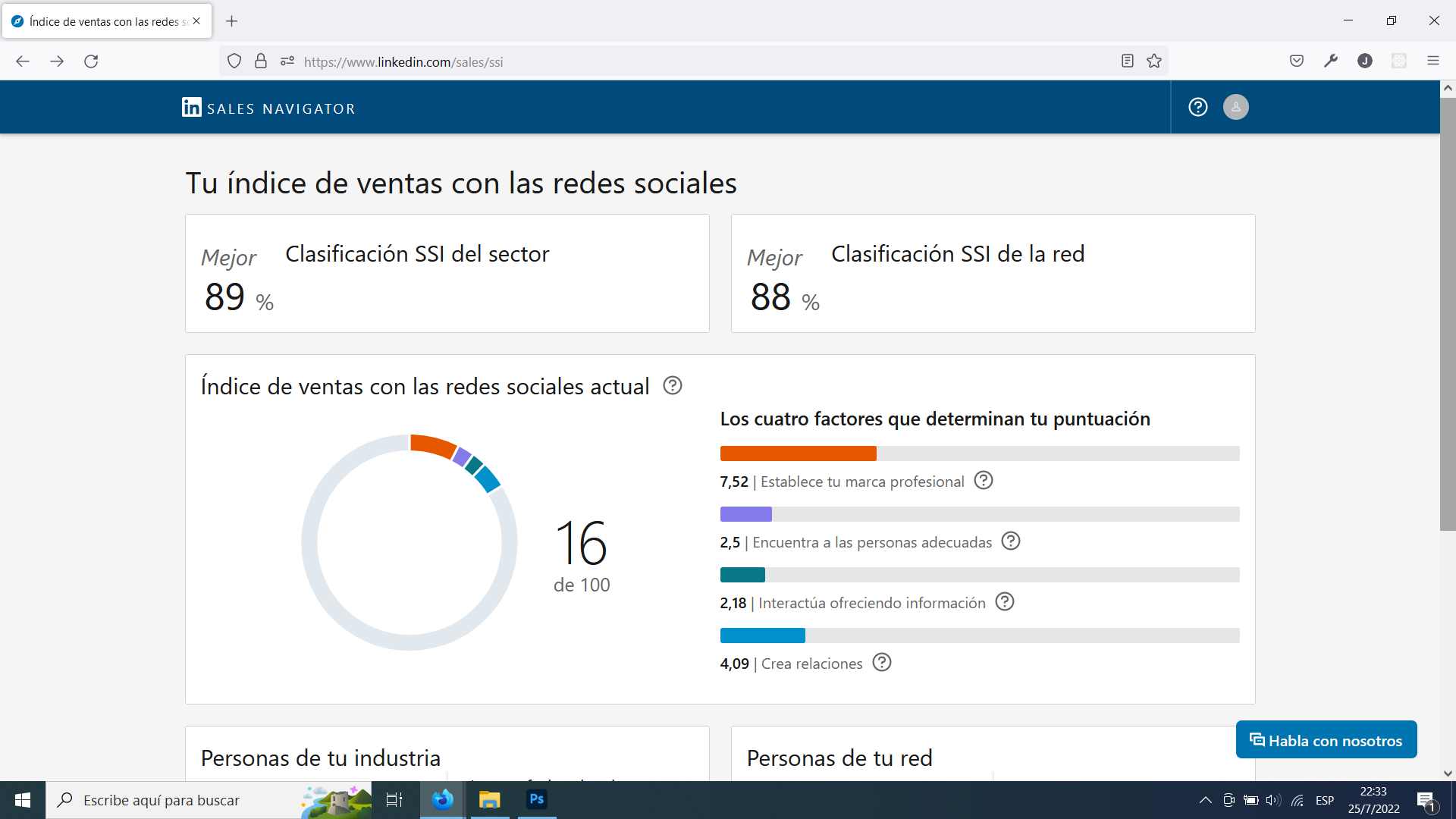The width and height of the screenshot is (1456, 819).
Task: Select the Índice de ventas browser tab
Action: pyautogui.click(x=107, y=21)
